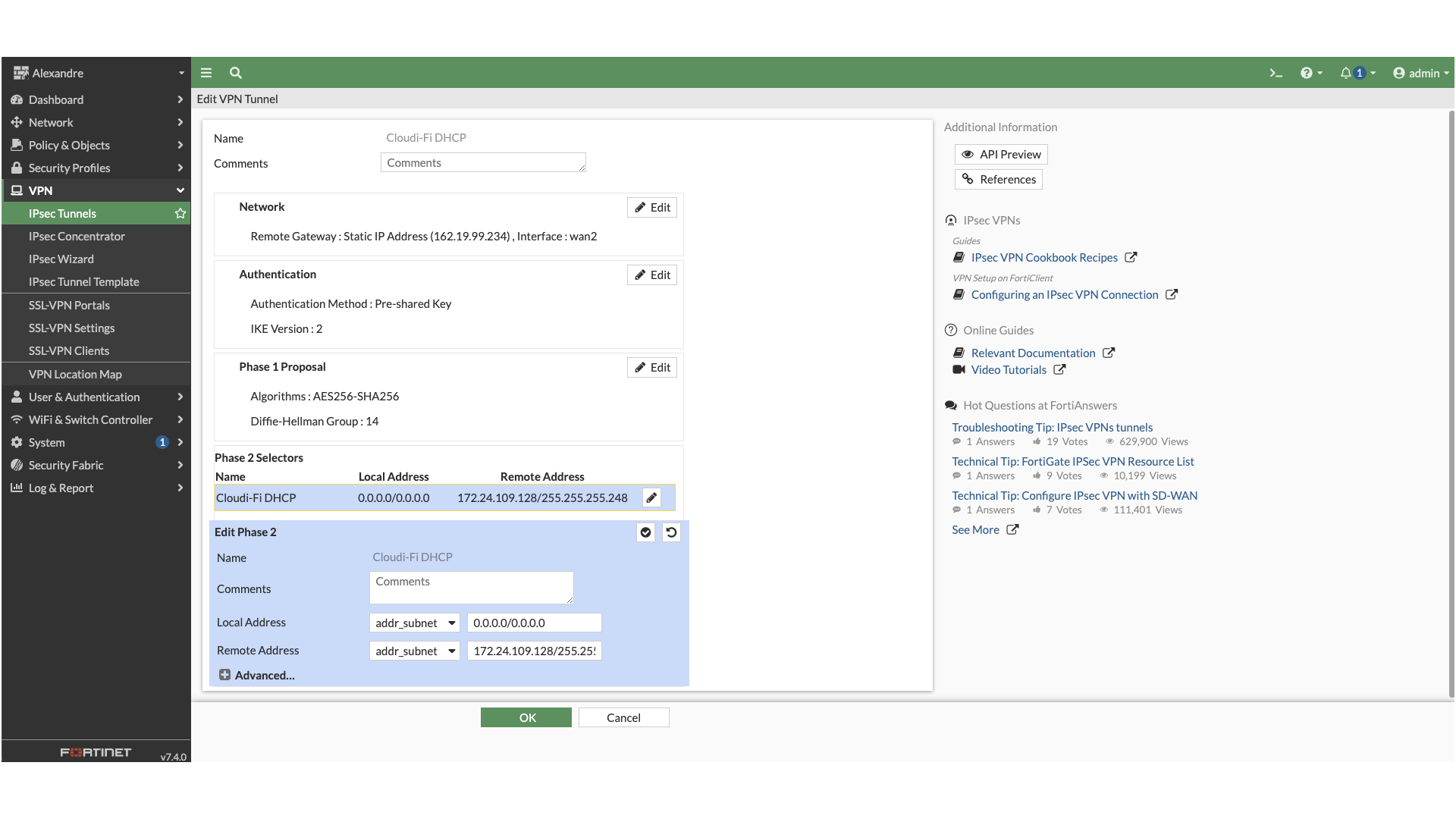Click the green OK button
Screen dimensions: 1456x819
pyautogui.click(x=526, y=717)
